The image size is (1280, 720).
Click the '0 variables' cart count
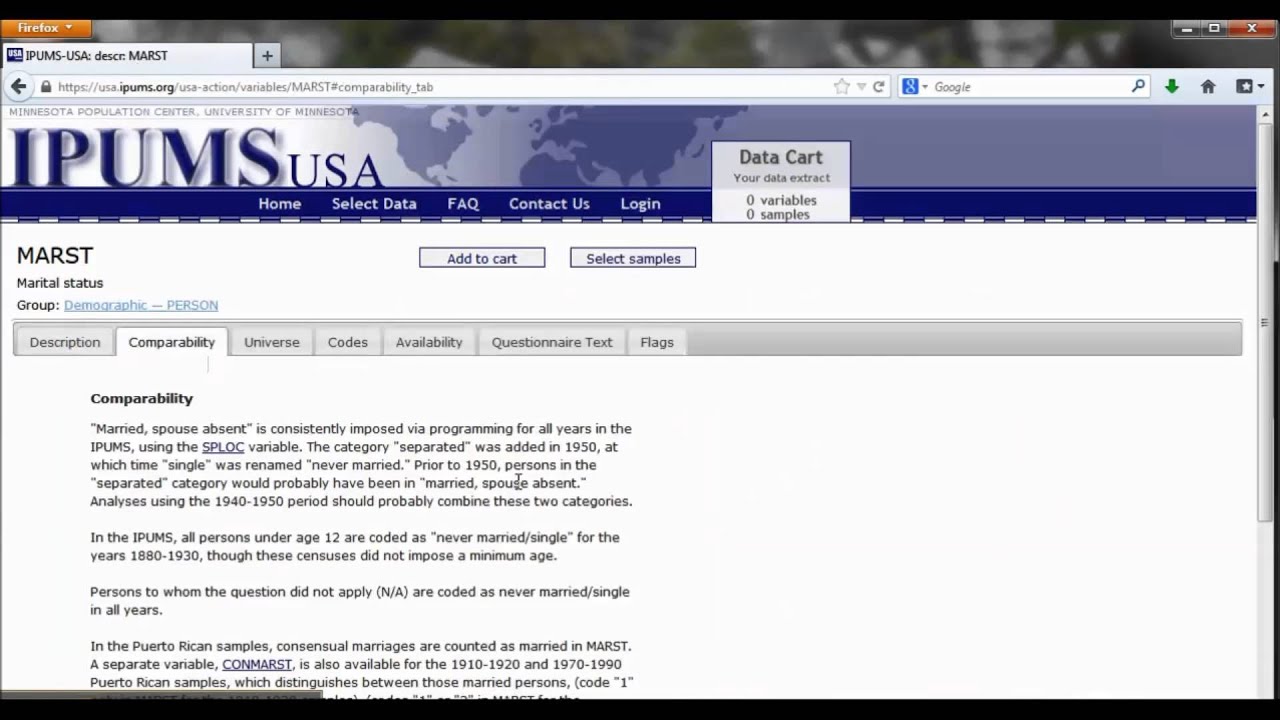pyautogui.click(x=781, y=200)
